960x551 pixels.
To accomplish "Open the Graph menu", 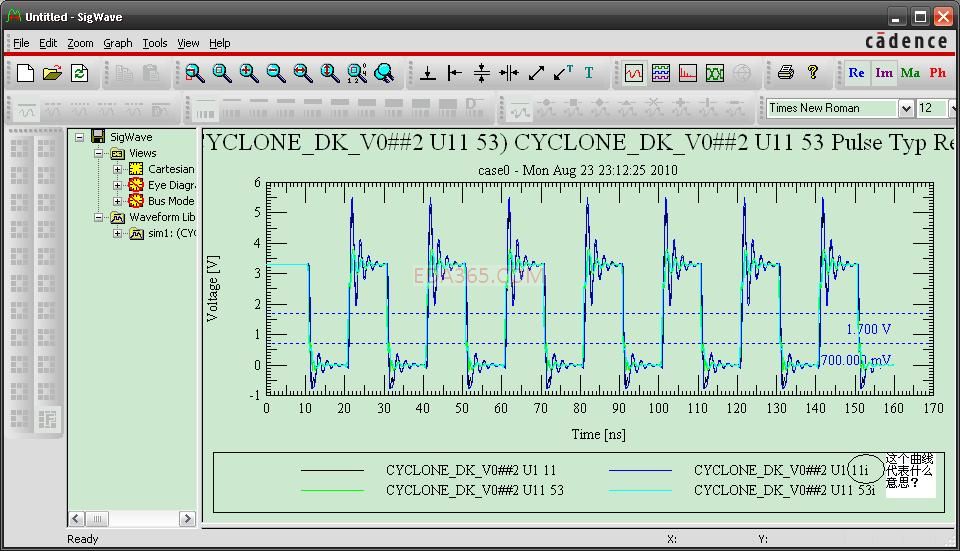I will tap(117, 43).
